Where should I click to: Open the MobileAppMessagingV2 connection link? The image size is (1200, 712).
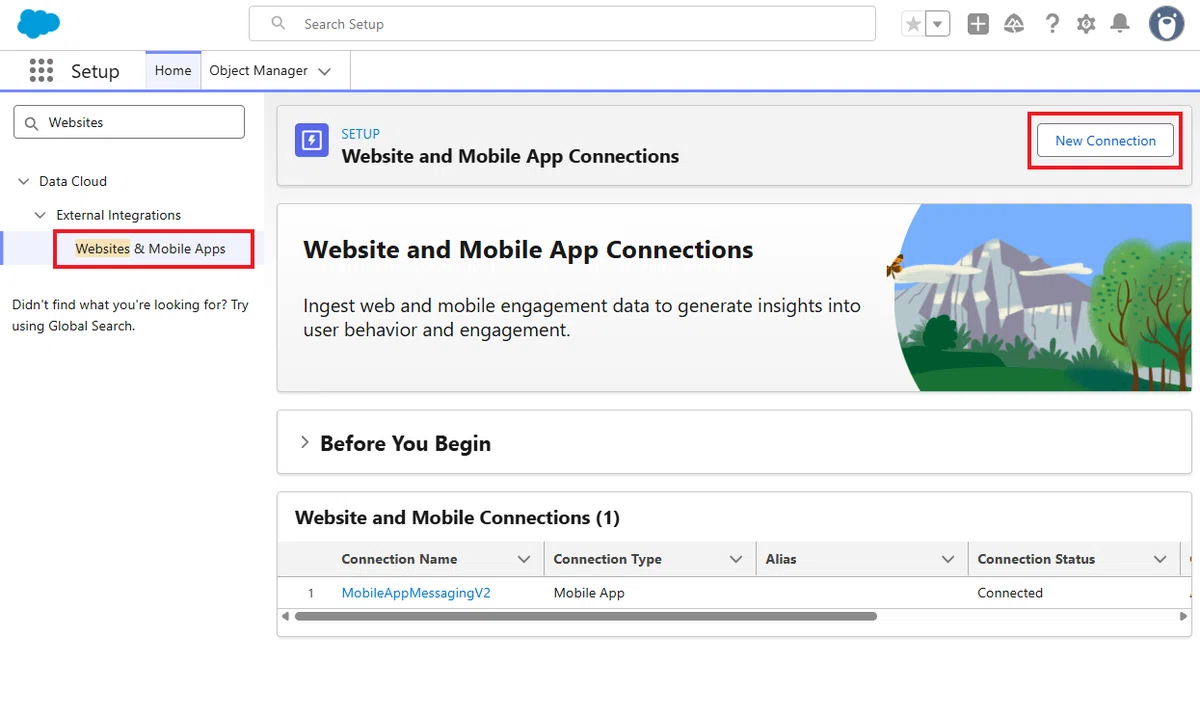pyautogui.click(x=416, y=593)
